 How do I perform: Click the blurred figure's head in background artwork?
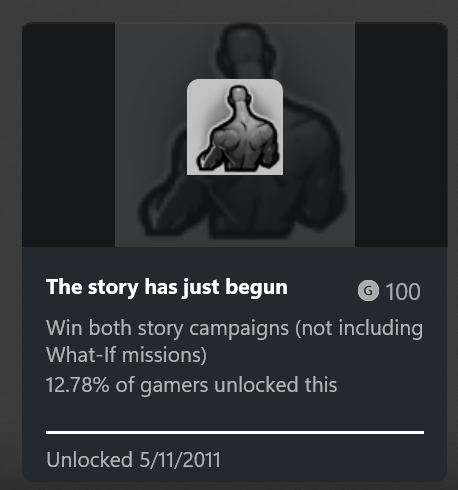click(x=246, y=52)
